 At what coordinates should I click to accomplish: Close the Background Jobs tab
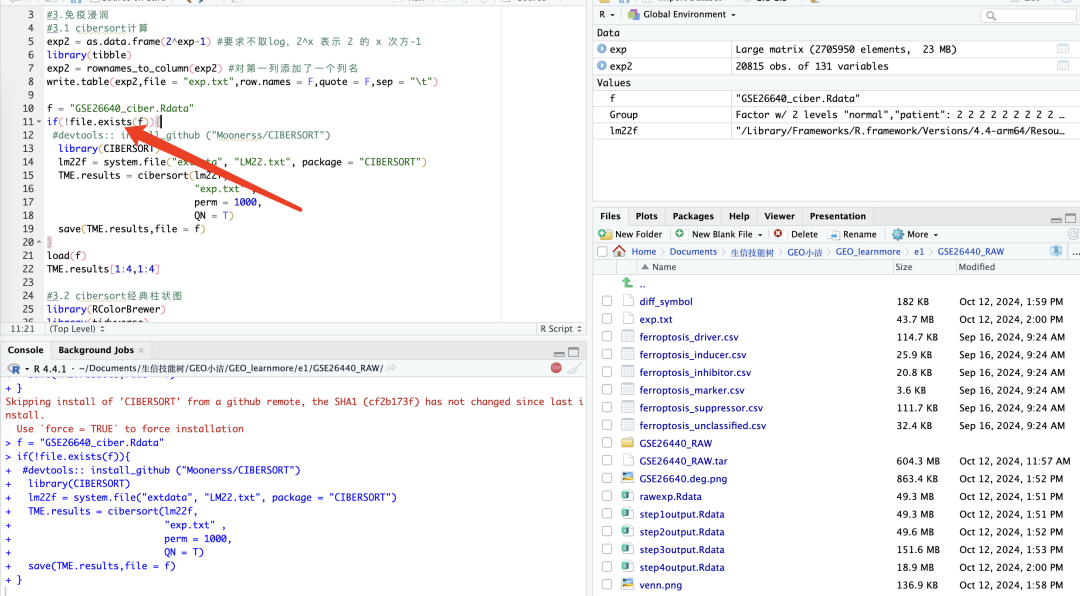click(x=141, y=350)
